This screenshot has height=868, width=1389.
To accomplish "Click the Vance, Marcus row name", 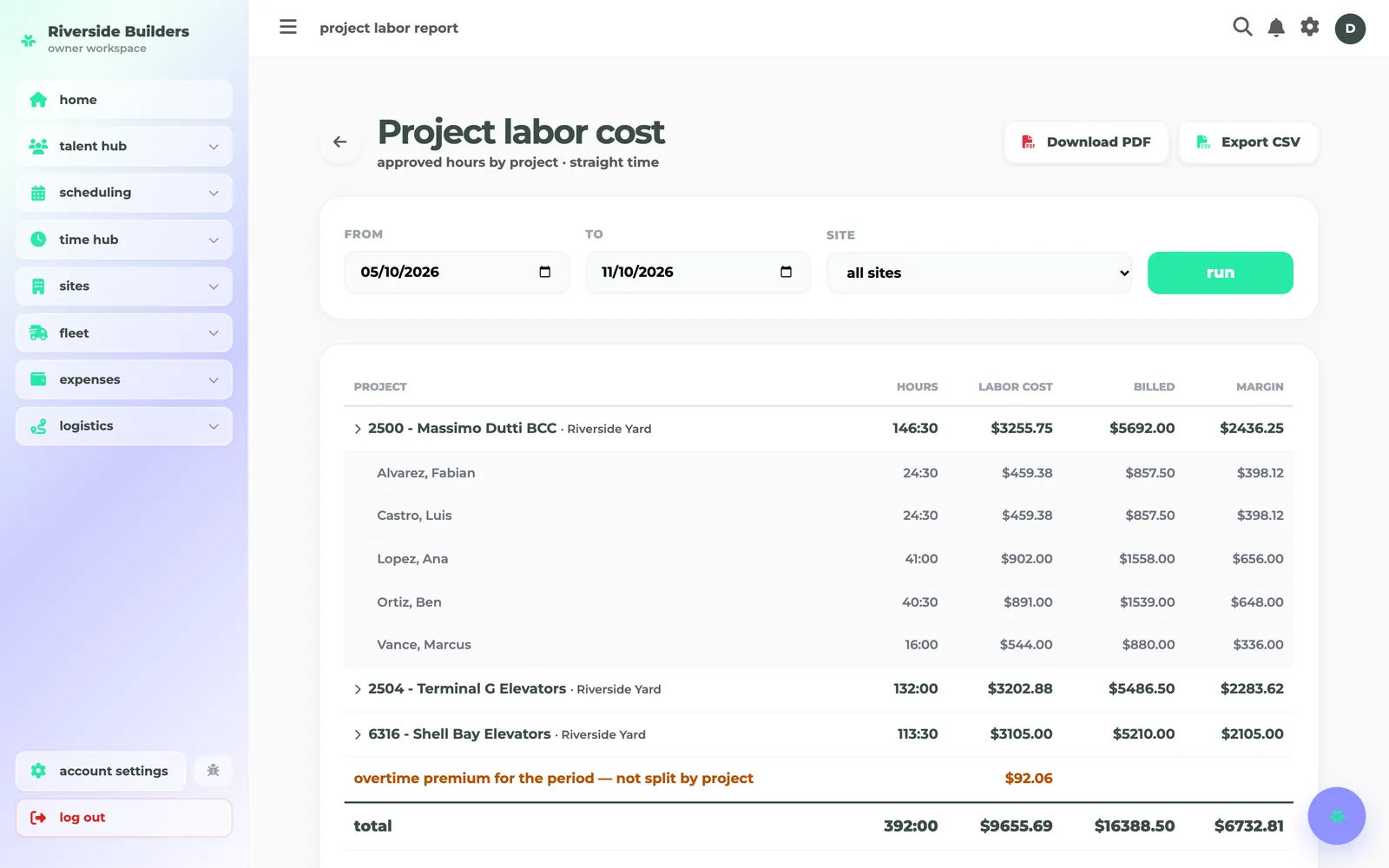I will coord(424,645).
